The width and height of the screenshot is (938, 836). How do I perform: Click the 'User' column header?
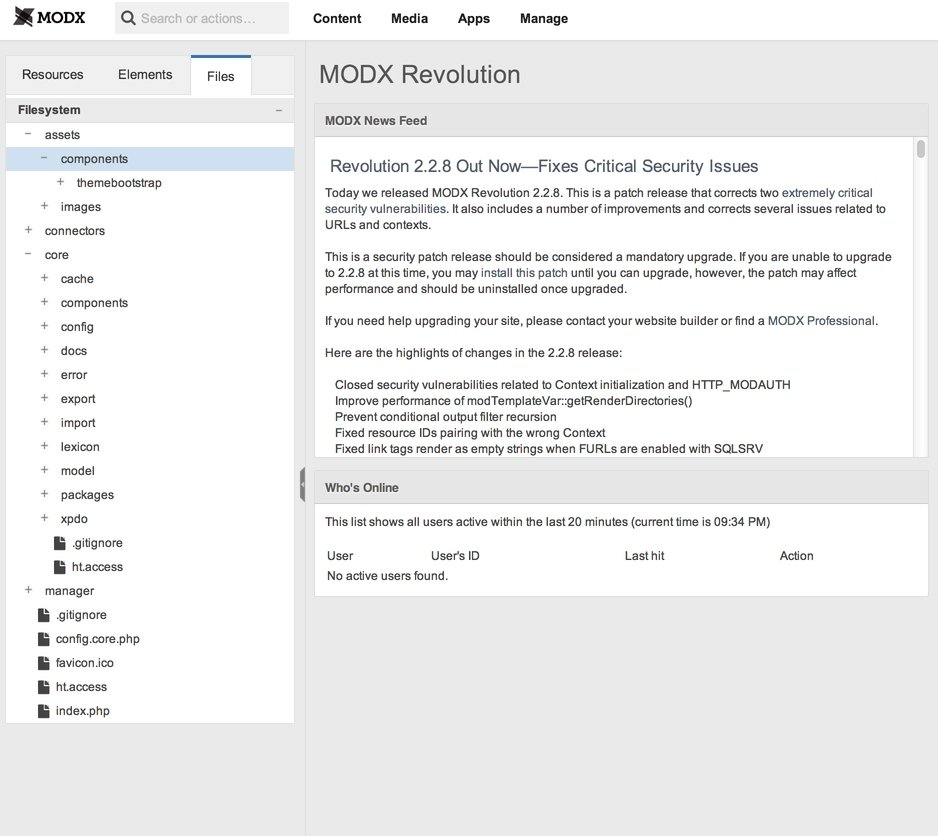click(x=340, y=555)
